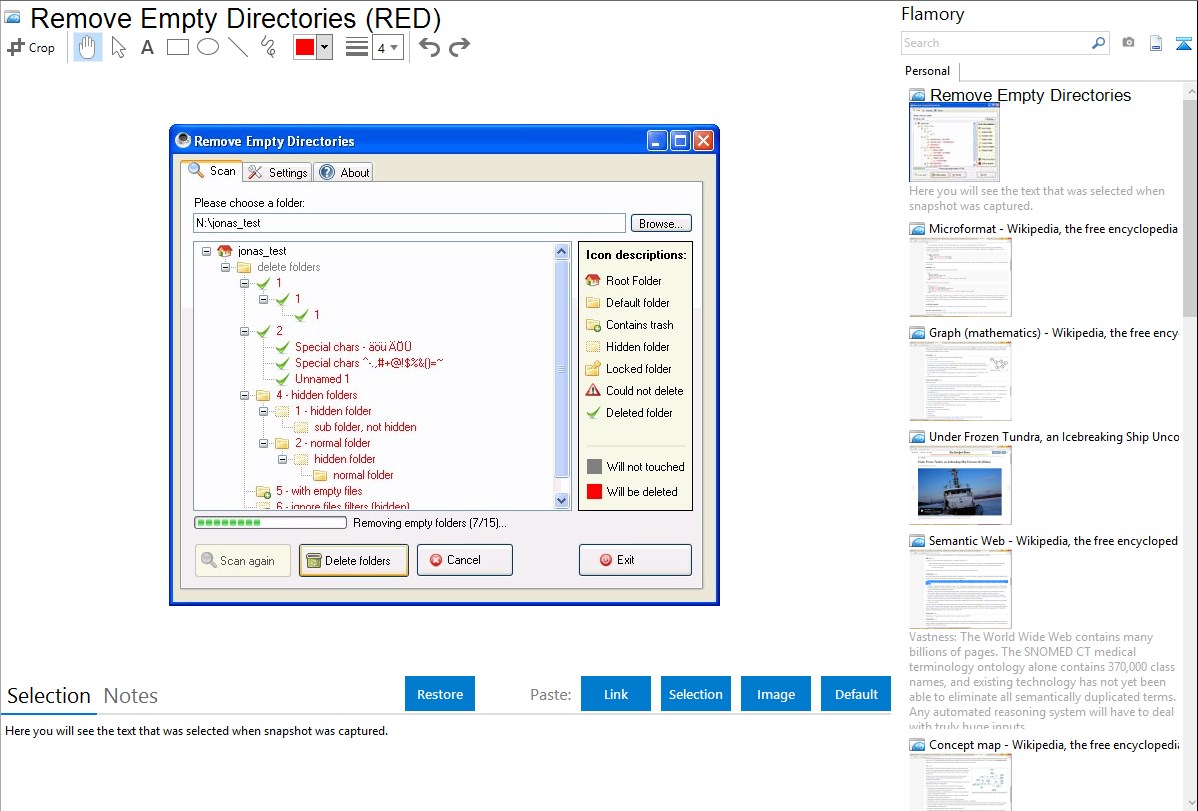Redo the last annotation

point(459,47)
